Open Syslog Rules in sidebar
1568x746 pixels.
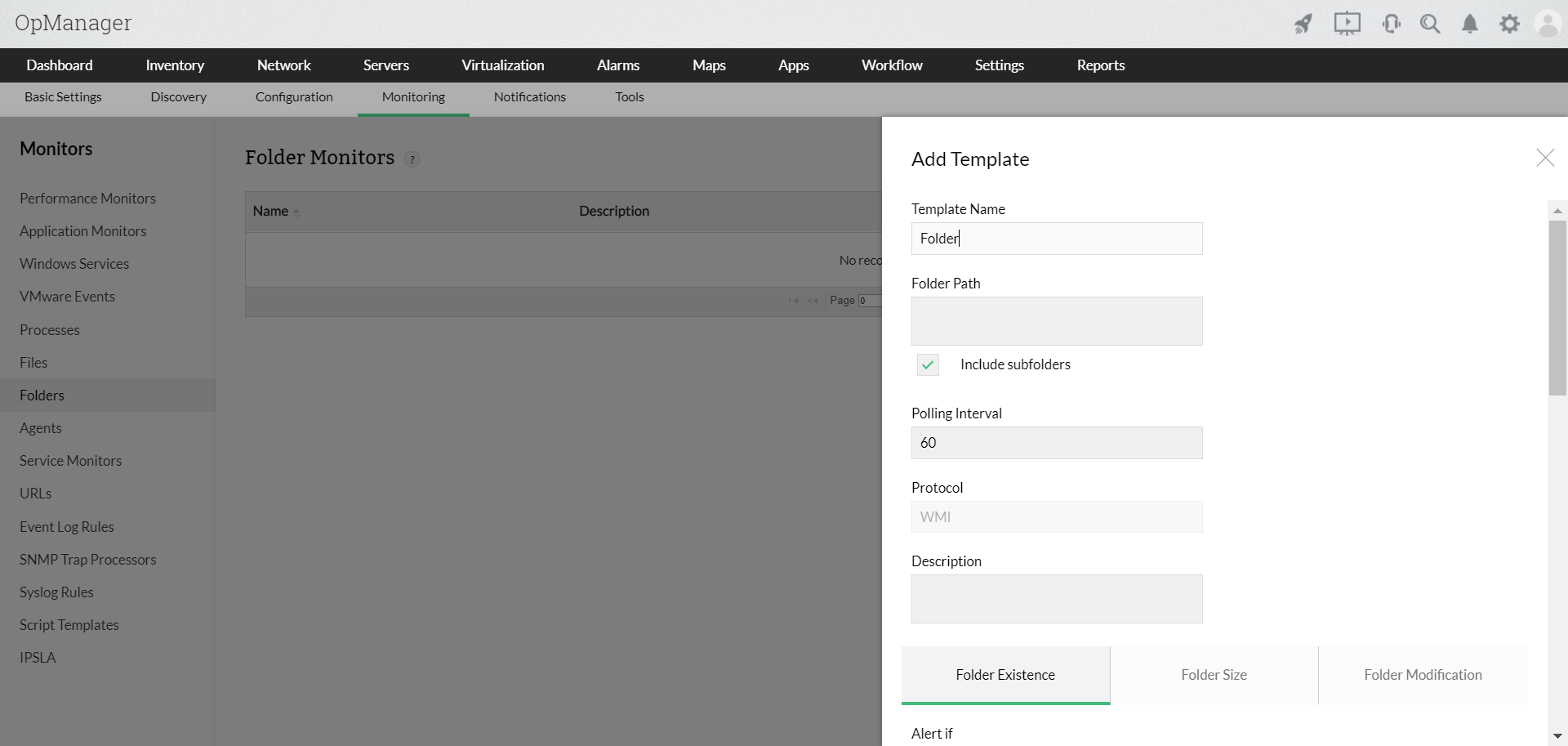click(56, 592)
